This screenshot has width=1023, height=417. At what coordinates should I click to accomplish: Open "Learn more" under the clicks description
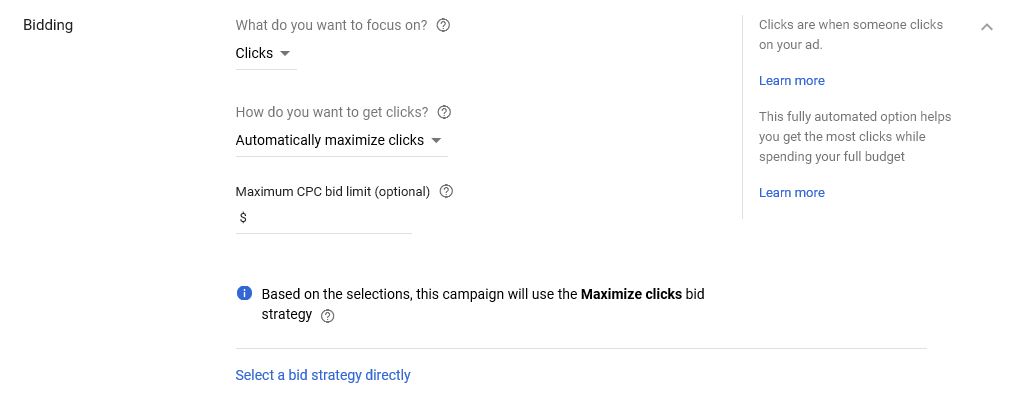click(x=791, y=81)
